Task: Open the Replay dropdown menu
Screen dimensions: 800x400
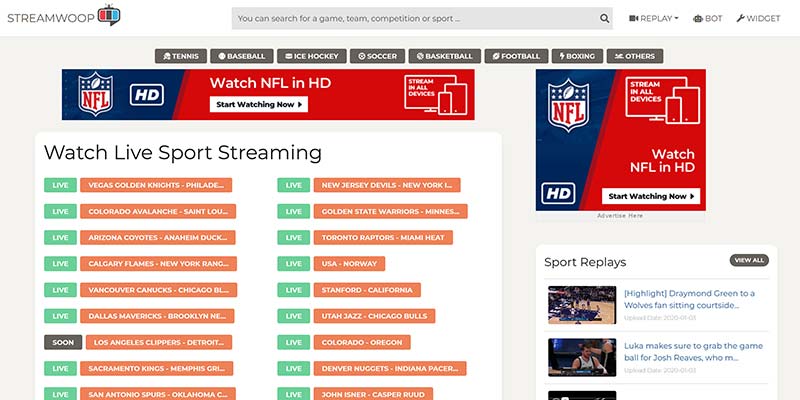Action: [x=654, y=18]
